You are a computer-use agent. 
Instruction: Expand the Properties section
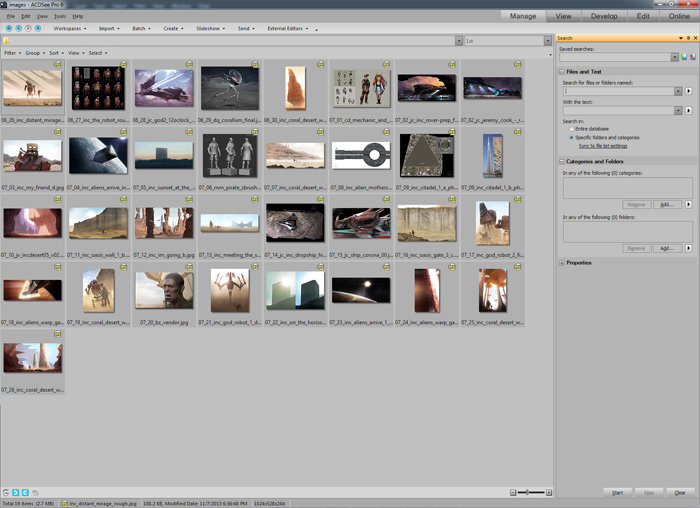click(562, 263)
